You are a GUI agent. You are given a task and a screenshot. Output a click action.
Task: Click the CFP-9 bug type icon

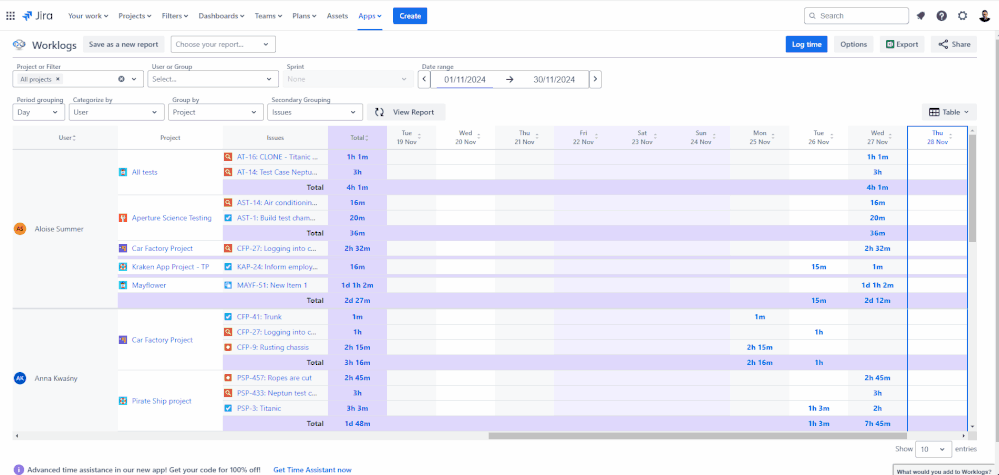click(228, 347)
